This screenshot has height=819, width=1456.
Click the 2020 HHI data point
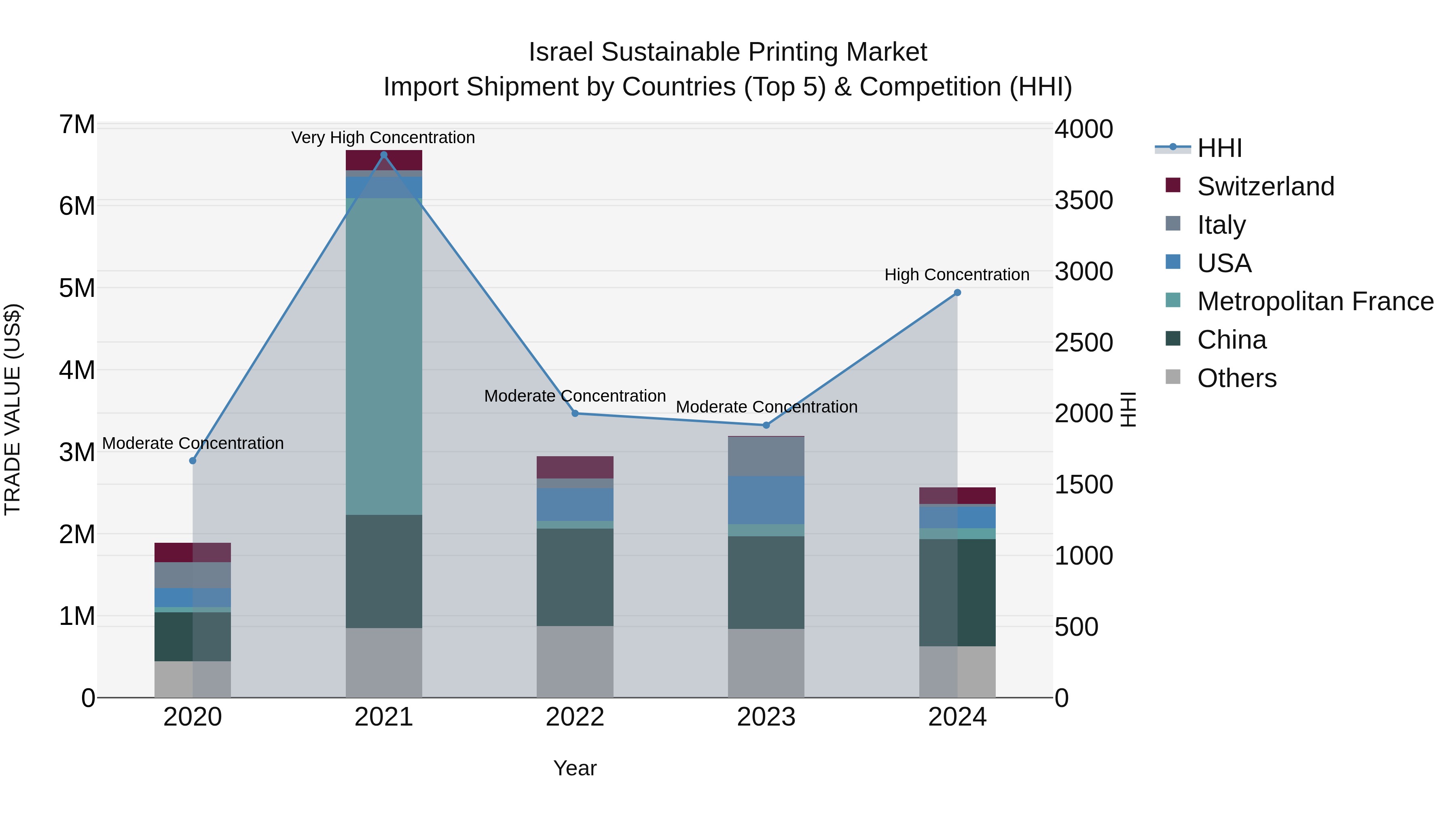pyautogui.click(x=193, y=461)
